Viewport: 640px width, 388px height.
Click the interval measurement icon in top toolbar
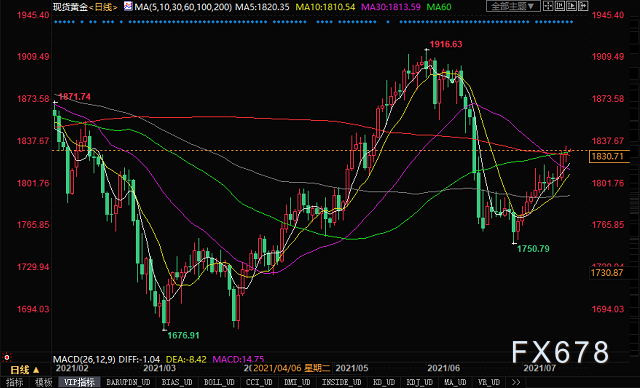560,6
